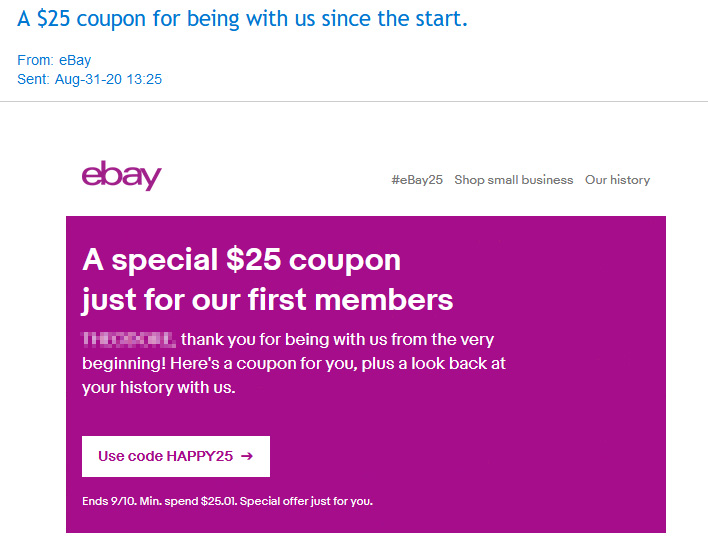Open the Shop small business link
Image resolution: width=708 pixels, height=544 pixels.
point(513,180)
